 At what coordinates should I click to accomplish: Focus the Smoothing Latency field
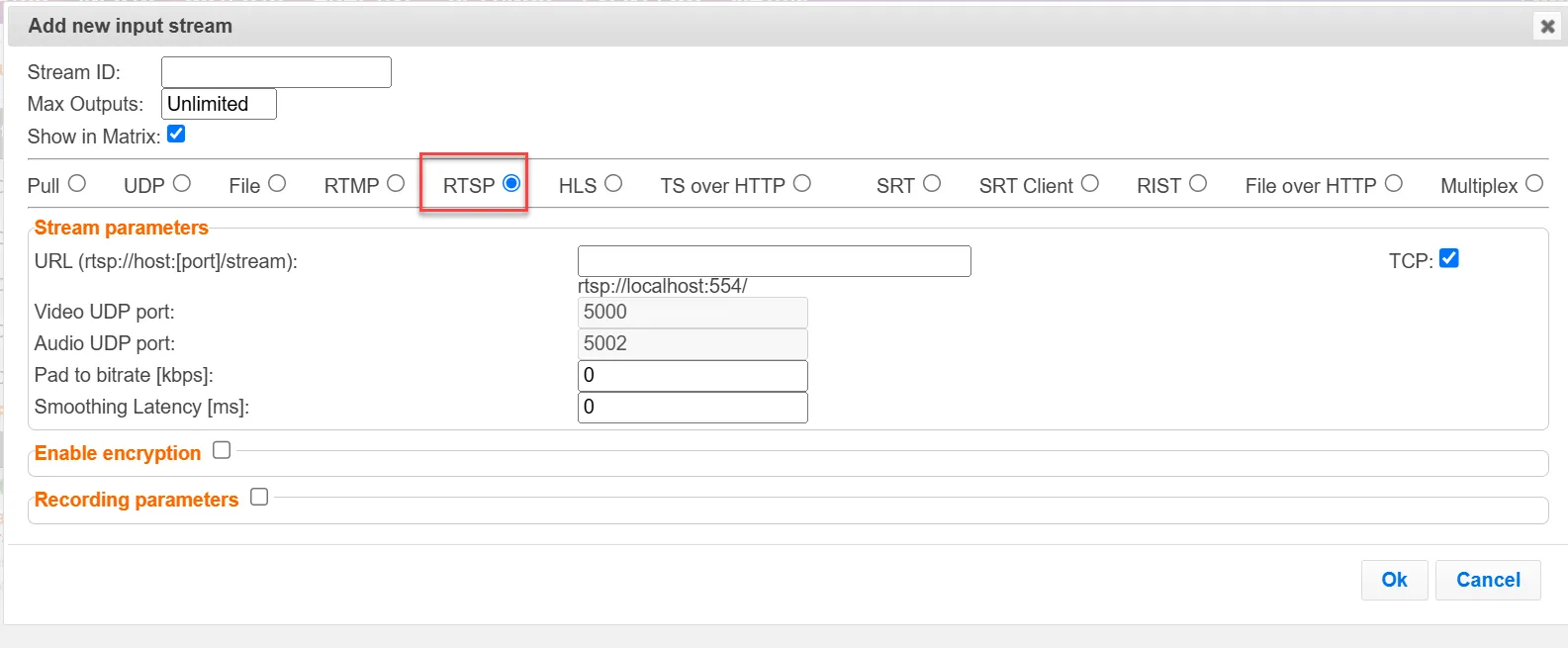692,407
